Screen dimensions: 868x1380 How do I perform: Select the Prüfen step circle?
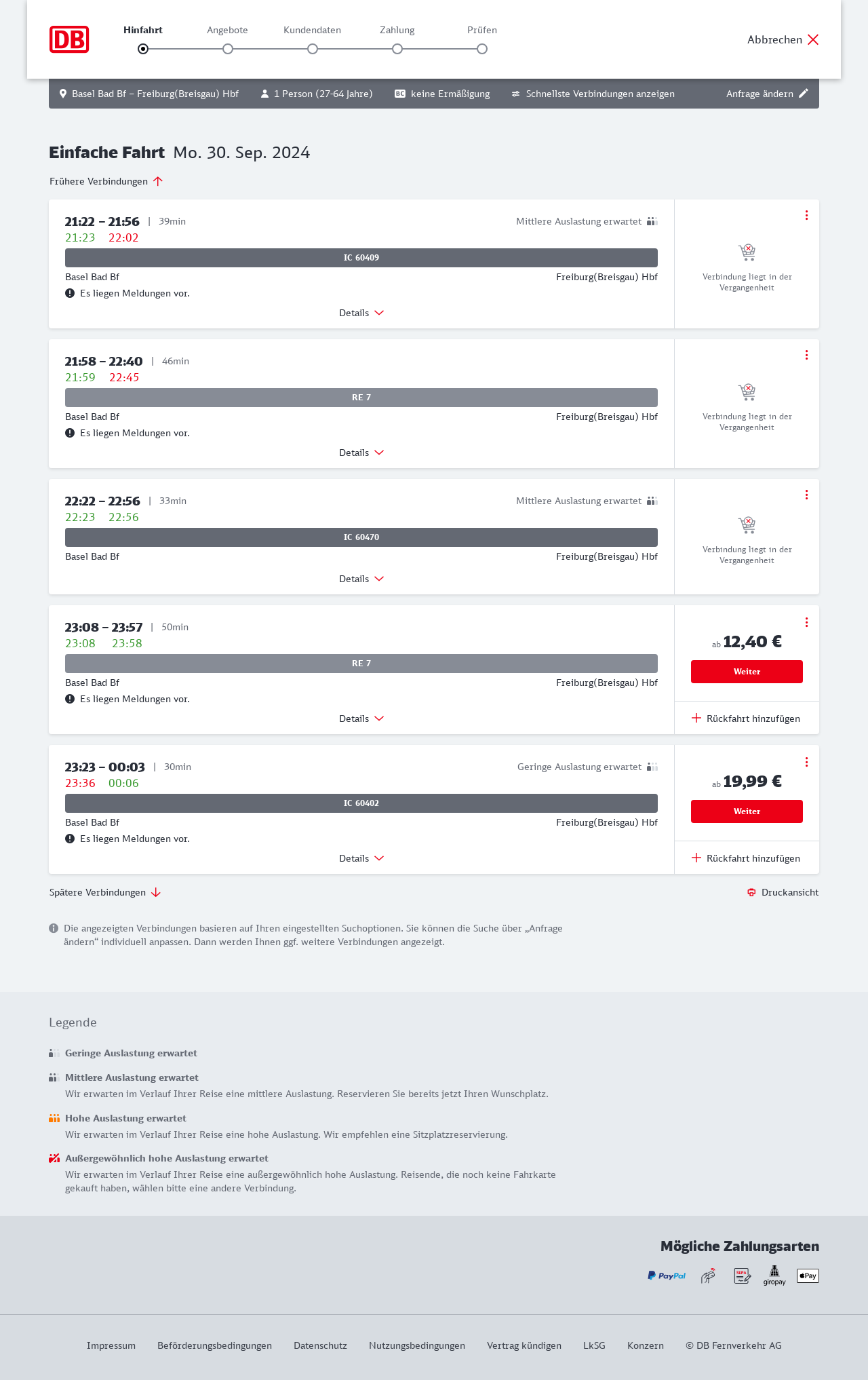click(482, 49)
